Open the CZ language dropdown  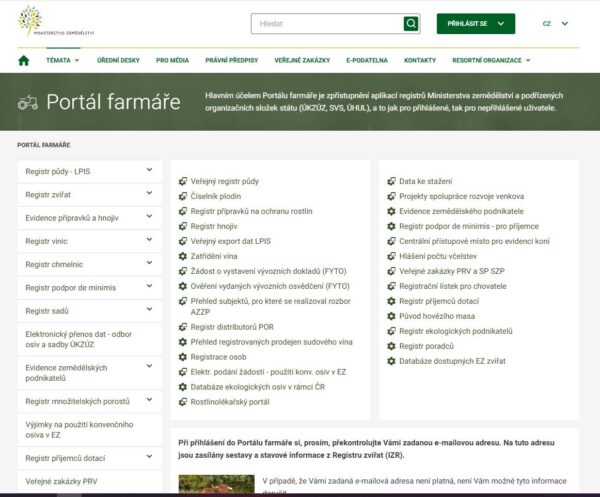555,24
